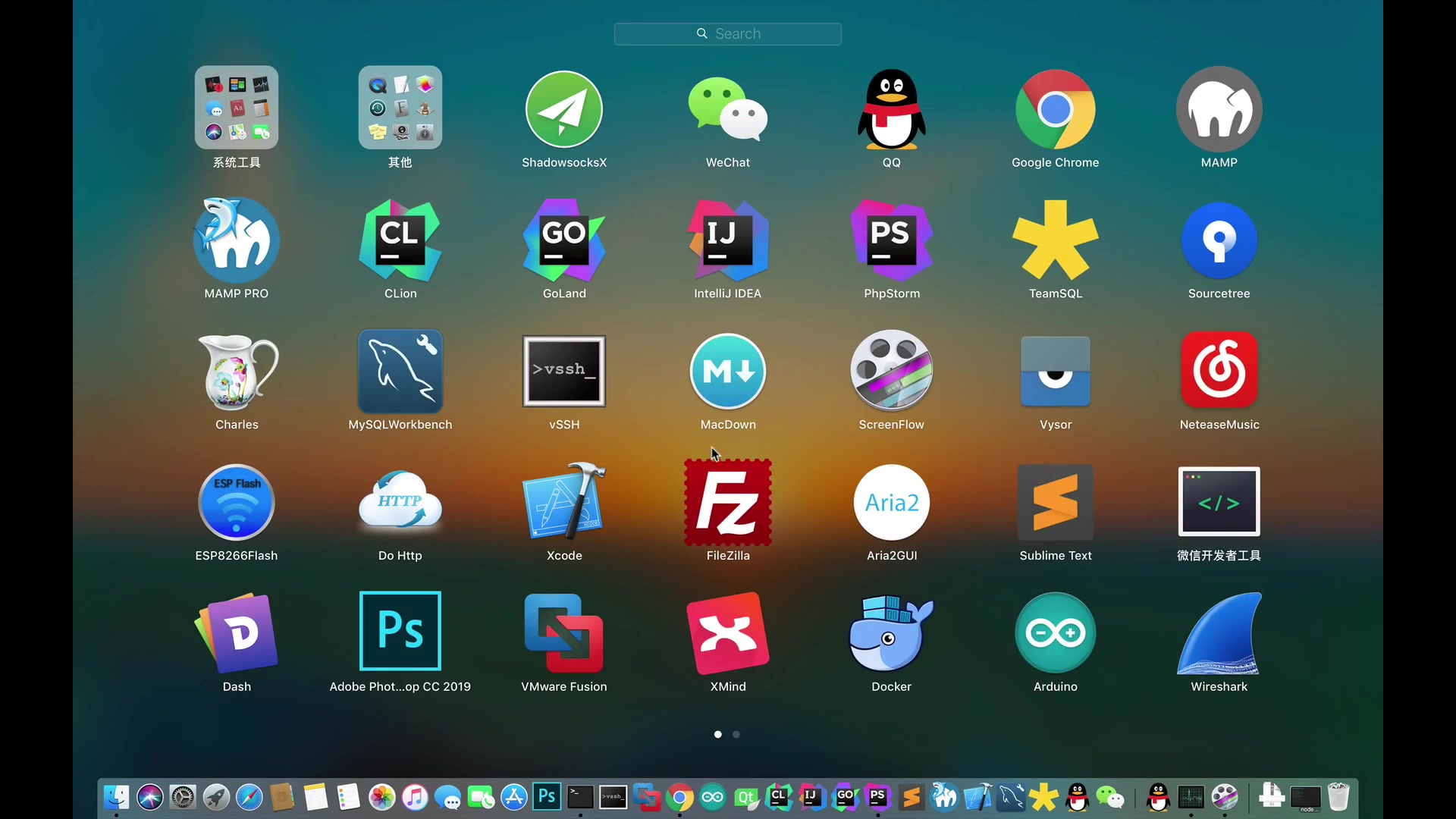Click Sublime Text icon in the Dock
Screen dimensions: 1456x819
(x=912, y=797)
